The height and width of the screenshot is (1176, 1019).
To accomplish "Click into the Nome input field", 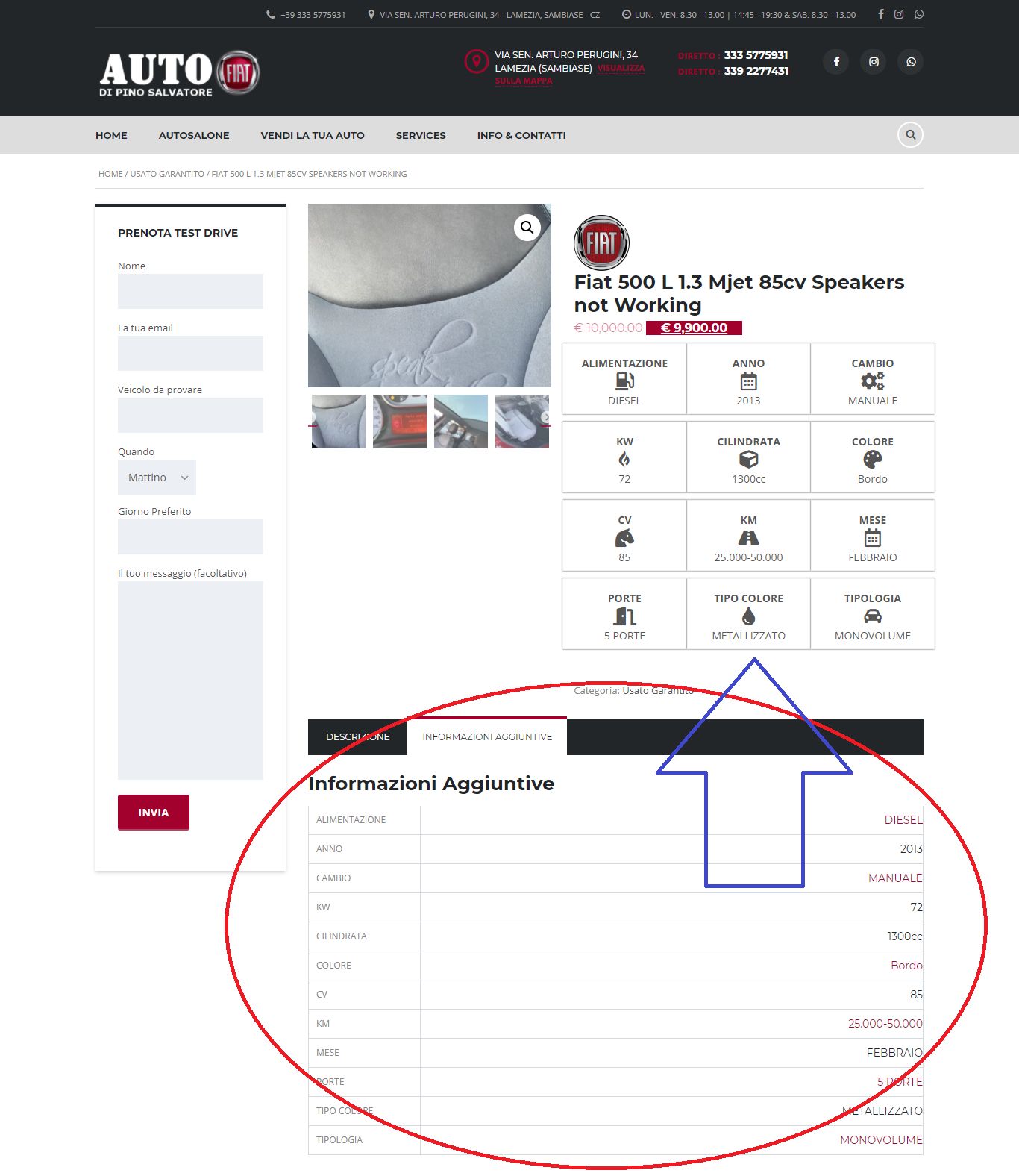I will 190,291.
